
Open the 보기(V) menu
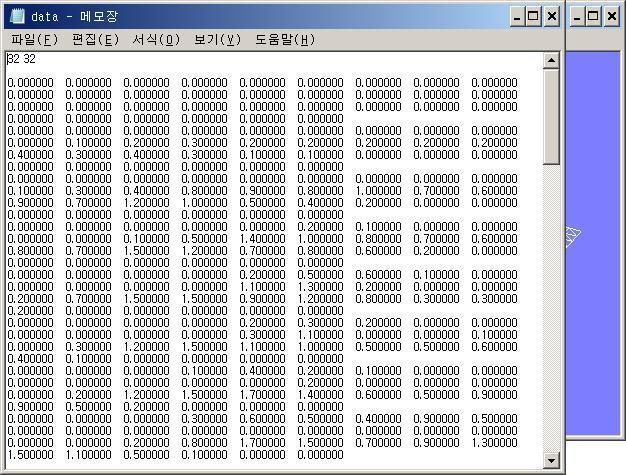click(x=217, y=40)
